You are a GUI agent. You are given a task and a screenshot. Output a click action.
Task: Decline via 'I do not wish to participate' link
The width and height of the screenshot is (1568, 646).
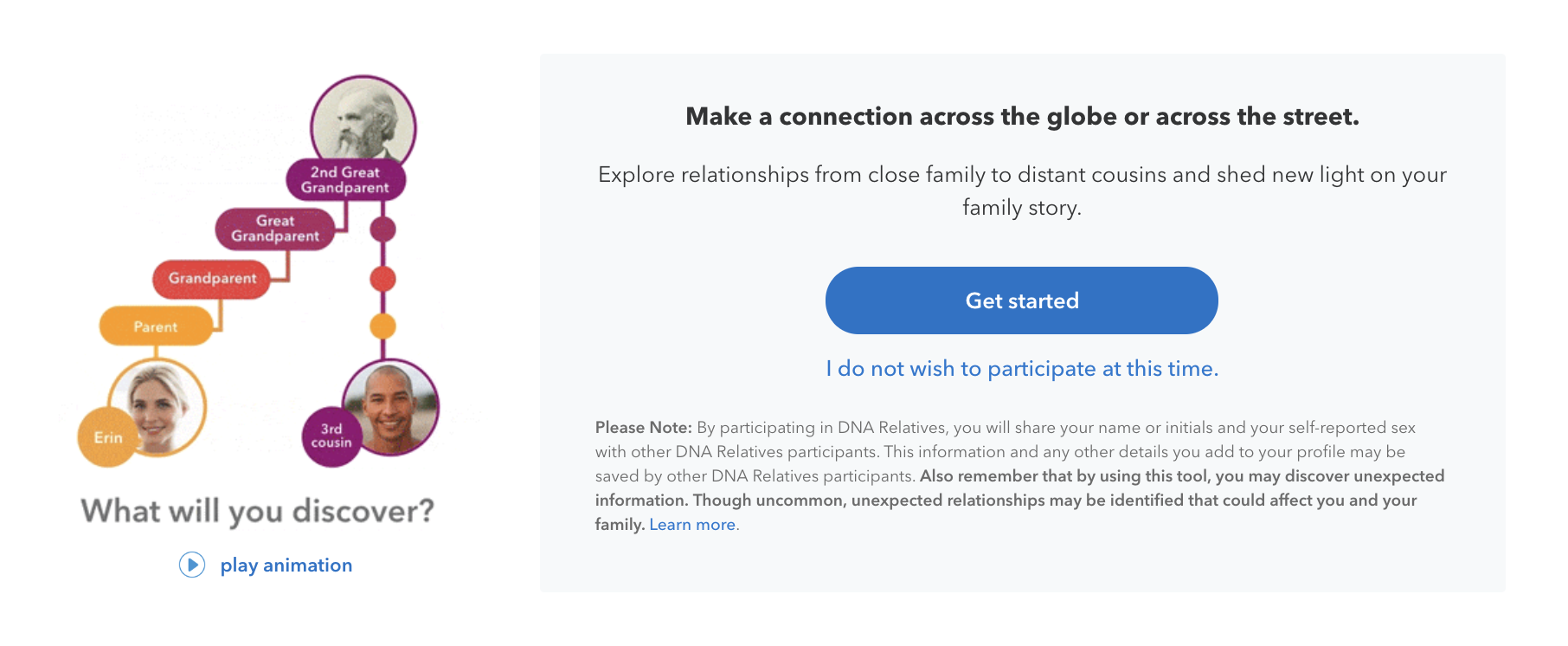coord(1022,369)
